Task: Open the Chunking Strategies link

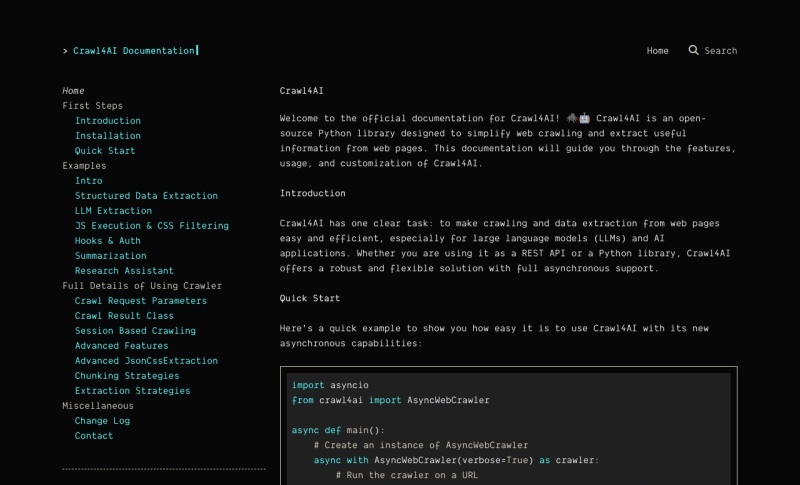Action: pos(127,376)
